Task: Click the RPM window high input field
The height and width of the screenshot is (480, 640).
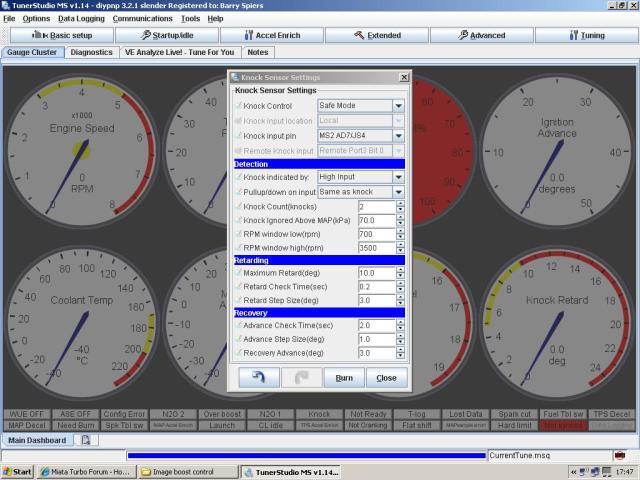Action: (x=375, y=247)
